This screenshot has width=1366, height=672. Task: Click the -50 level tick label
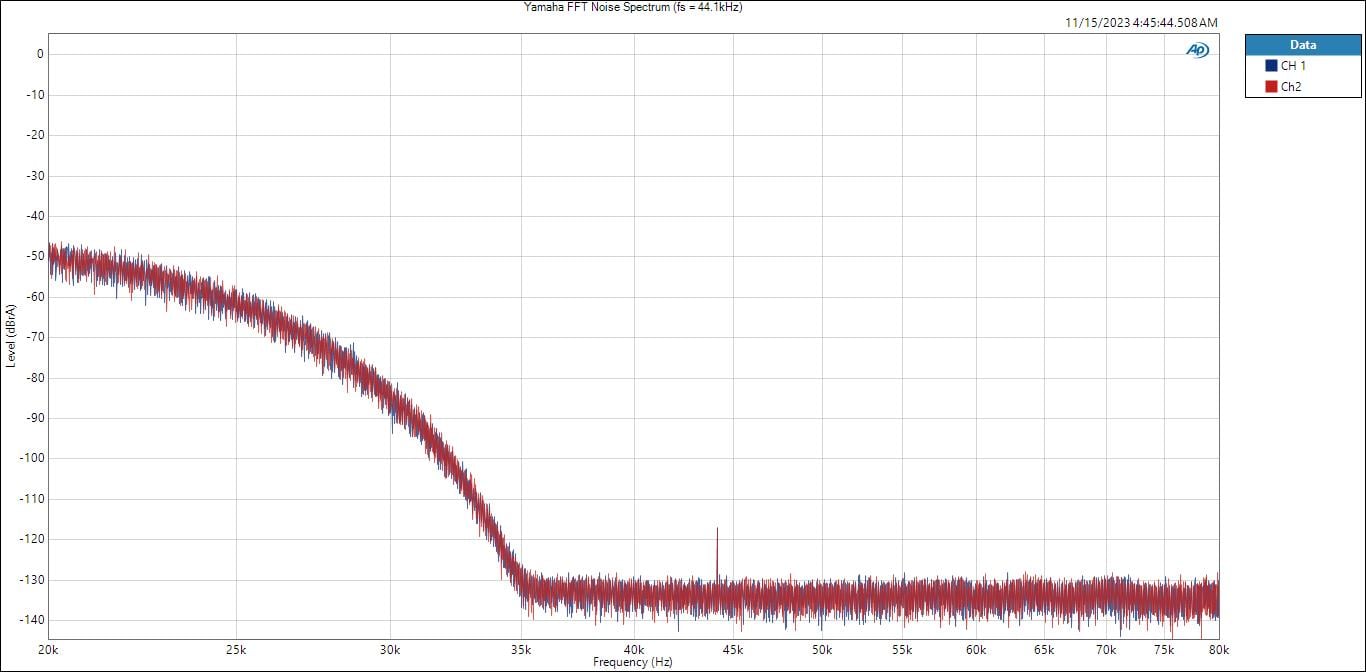[35, 256]
